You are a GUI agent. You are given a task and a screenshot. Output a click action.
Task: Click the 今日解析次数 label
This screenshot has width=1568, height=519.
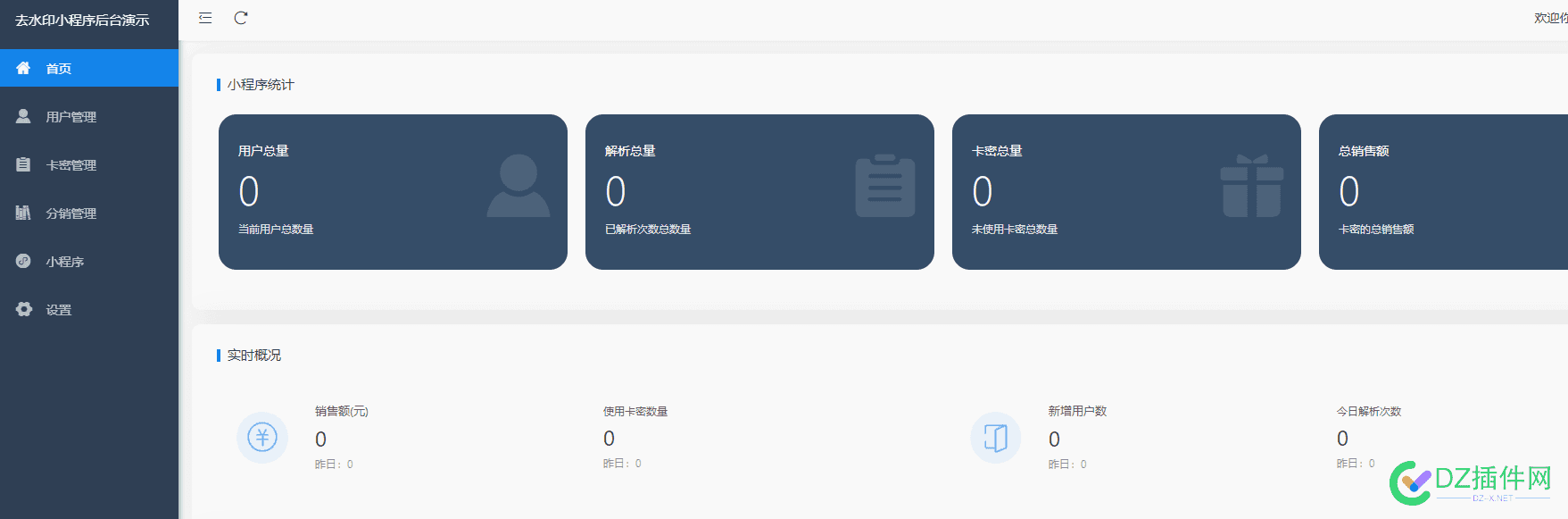click(x=1369, y=412)
